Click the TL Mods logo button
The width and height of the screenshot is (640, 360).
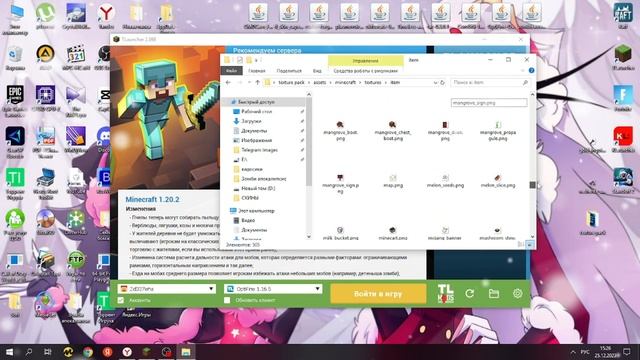[445, 293]
